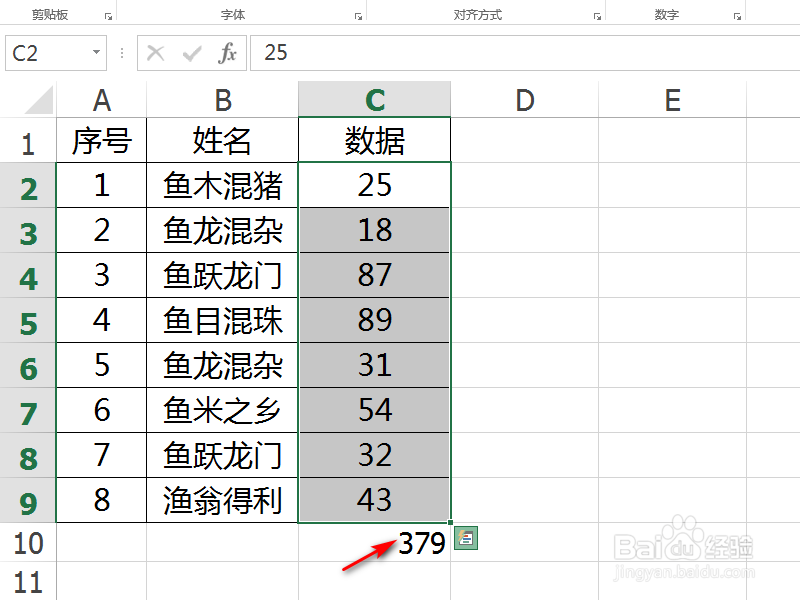Click the cell containing 渔翁得利
800x600 pixels.
click(222, 499)
